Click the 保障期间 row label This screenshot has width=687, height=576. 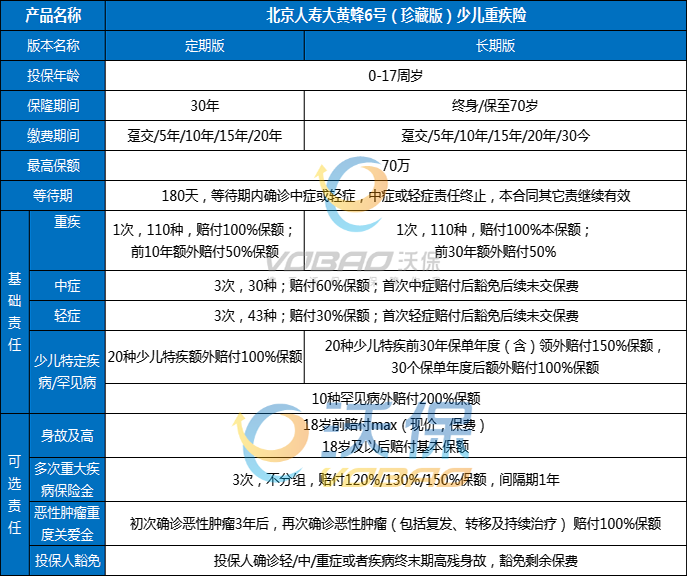coord(53,106)
